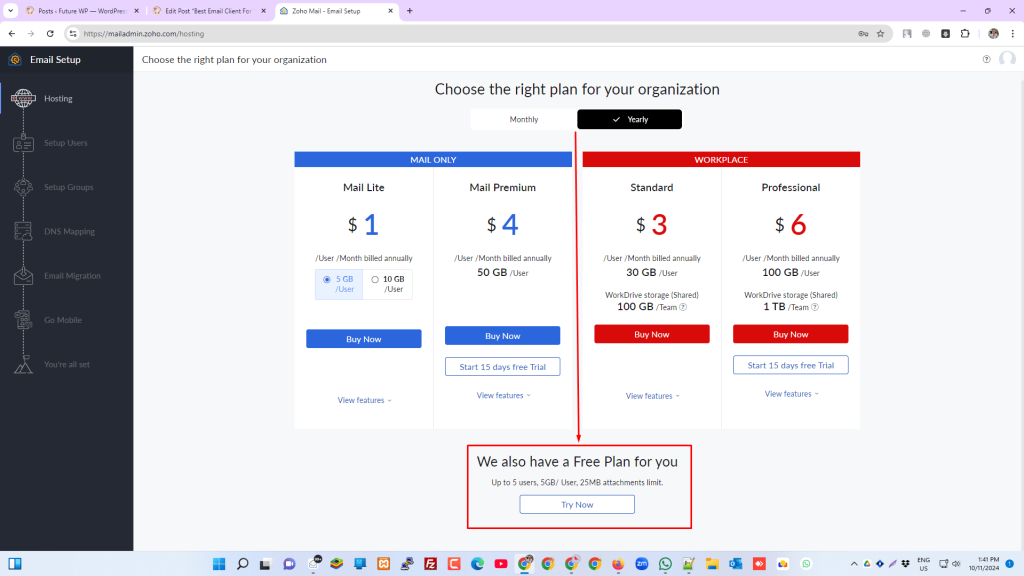Click the address bar URL
The width and height of the screenshot is (1024, 576).
click(x=144, y=33)
